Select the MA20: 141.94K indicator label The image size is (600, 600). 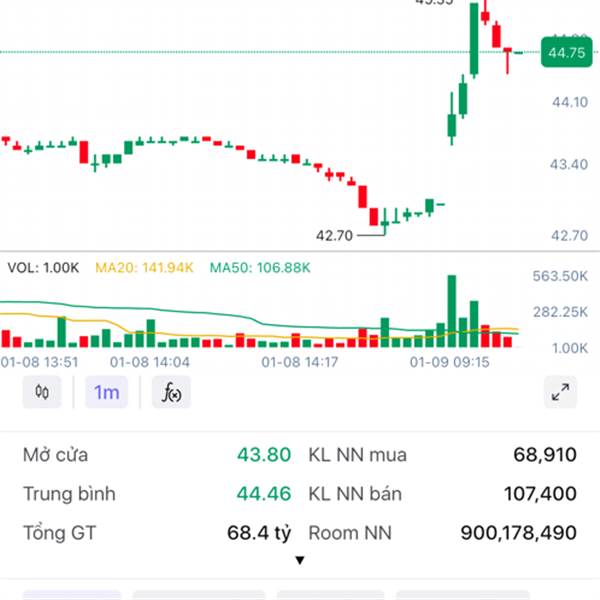[x=144, y=267]
